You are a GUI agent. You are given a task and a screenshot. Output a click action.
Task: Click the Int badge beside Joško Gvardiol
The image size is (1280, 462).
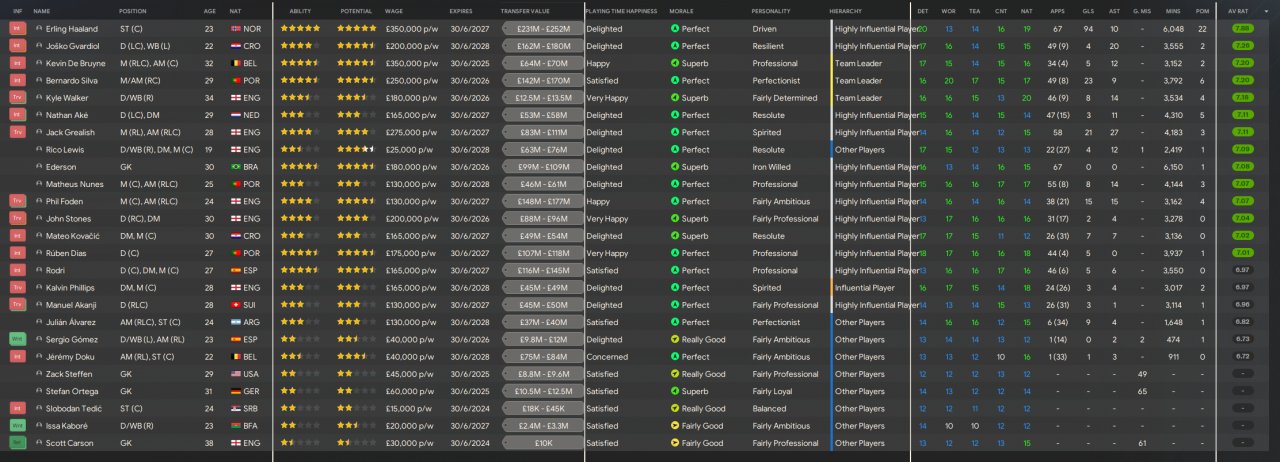[x=17, y=46]
